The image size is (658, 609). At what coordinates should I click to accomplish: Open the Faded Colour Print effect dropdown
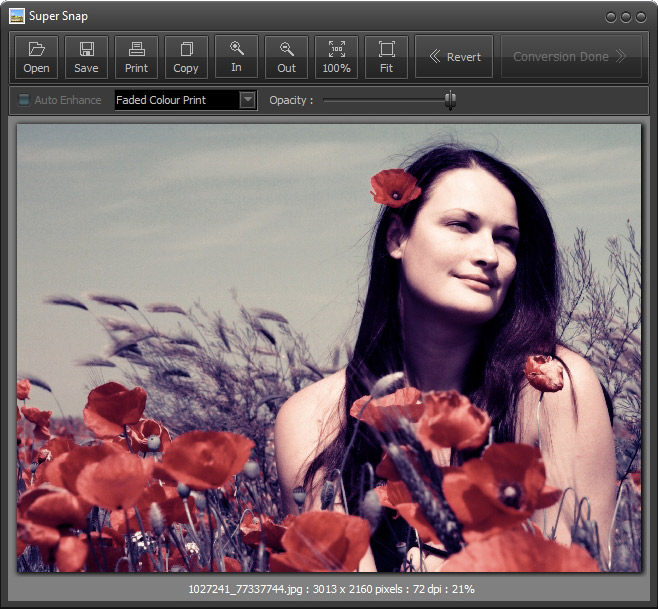[x=177, y=100]
